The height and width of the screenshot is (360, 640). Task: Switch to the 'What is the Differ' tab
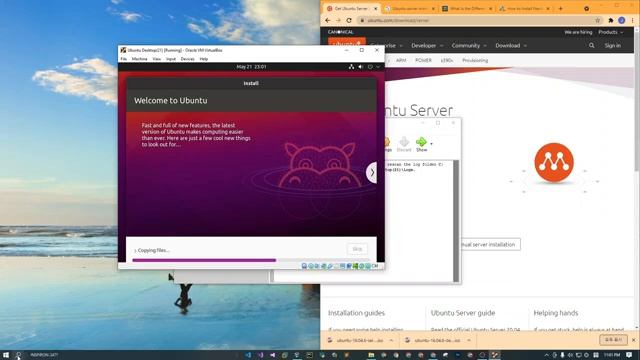coord(467,9)
